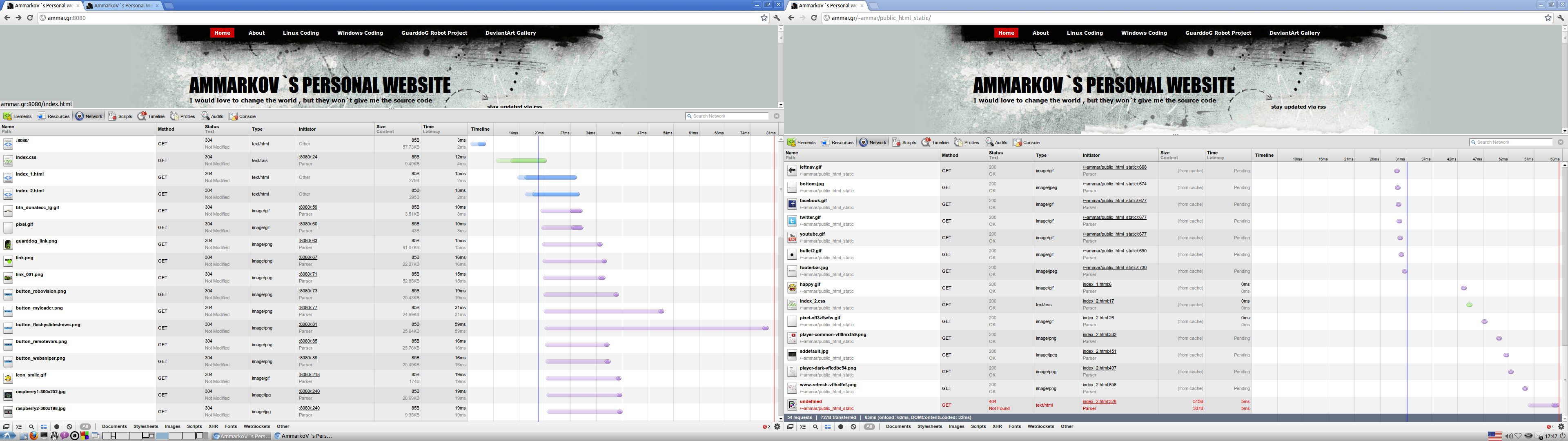1568x441 pixels.
Task: Open Resources panel in left DevTools
Action: [53, 116]
